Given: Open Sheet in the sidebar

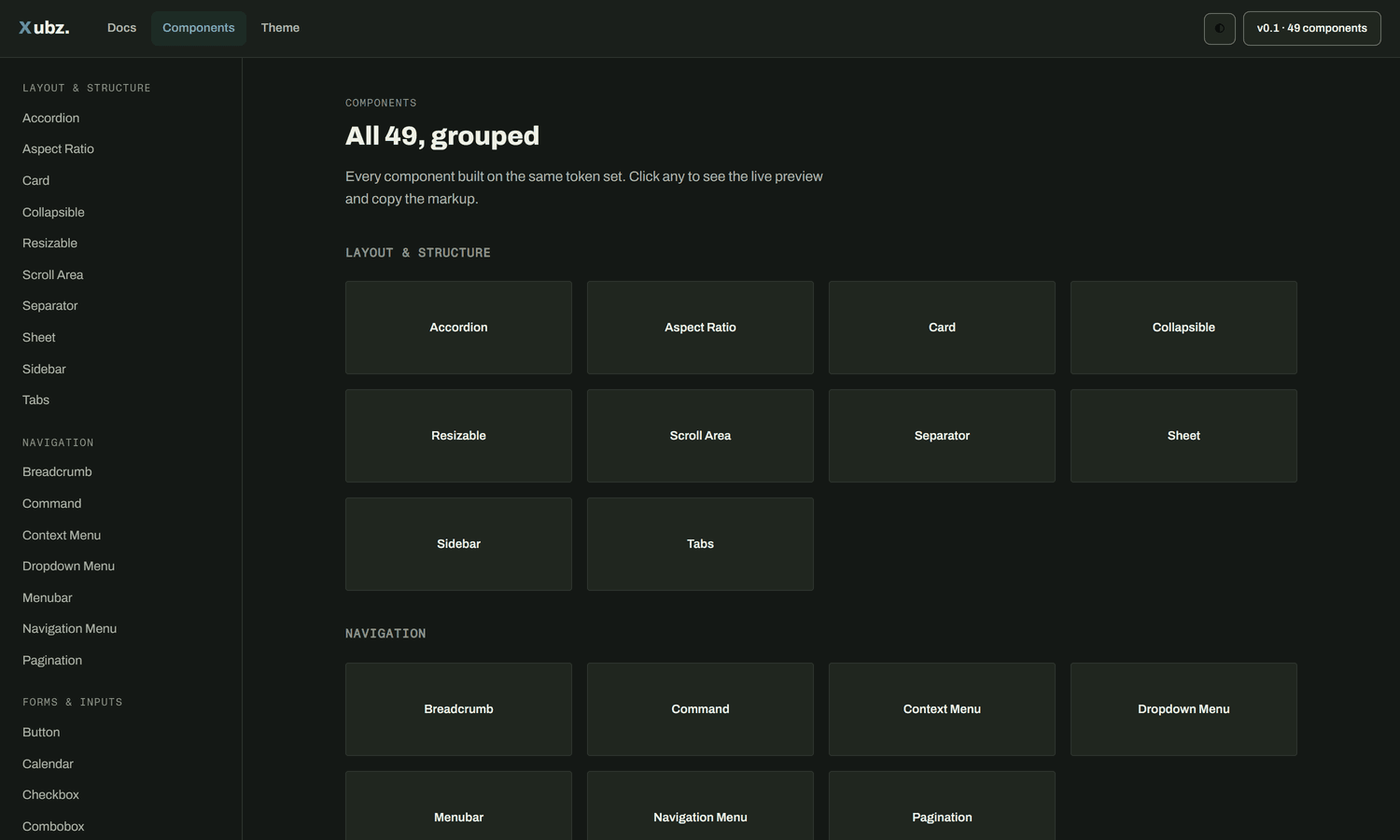Looking at the screenshot, I should 38,337.
